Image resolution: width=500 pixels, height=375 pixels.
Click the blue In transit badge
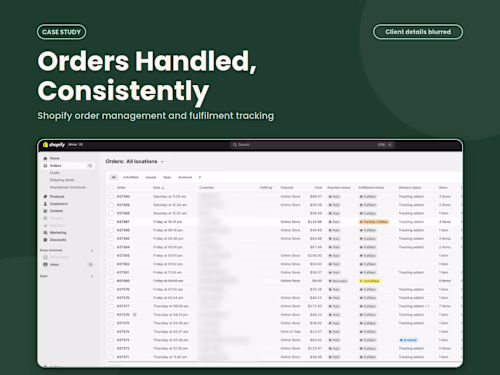[x=409, y=340]
